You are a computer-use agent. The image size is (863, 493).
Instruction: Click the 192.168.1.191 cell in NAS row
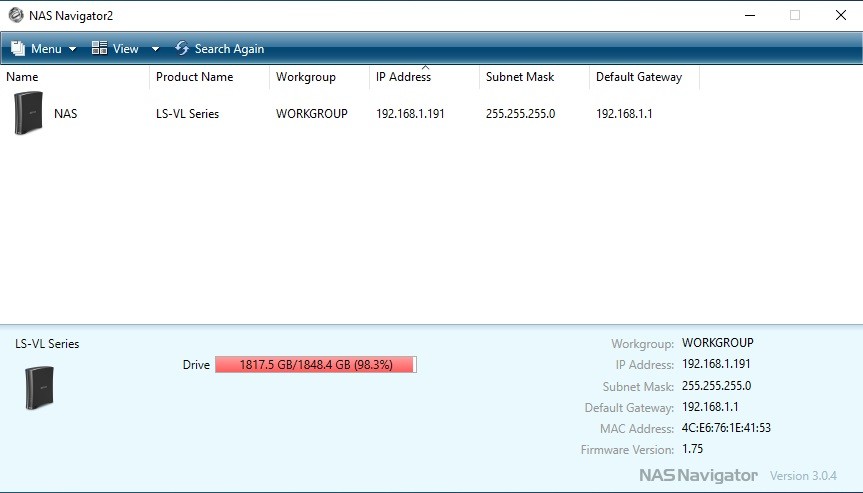click(x=410, y=113)
